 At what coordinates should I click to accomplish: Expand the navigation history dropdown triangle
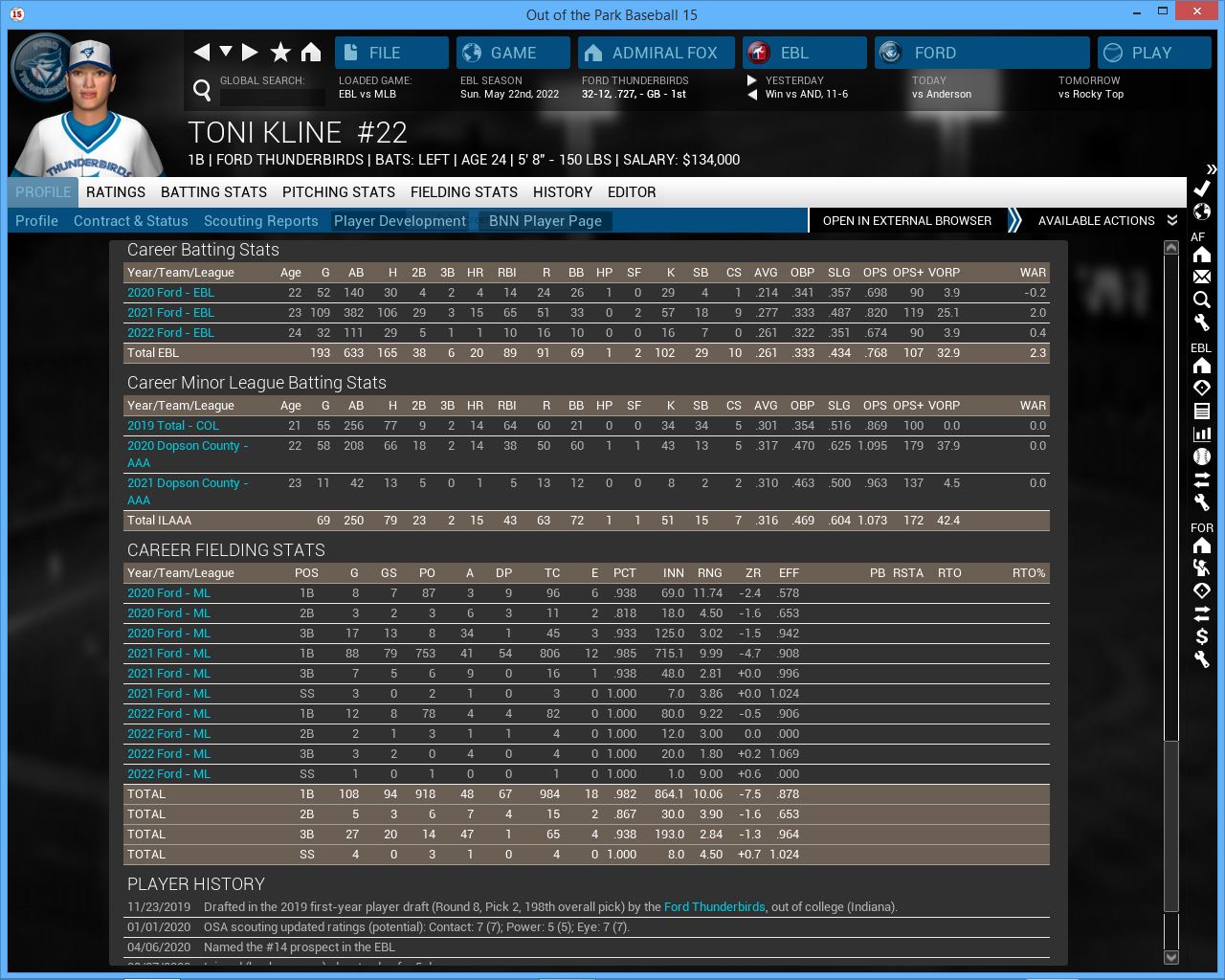click(226, 52)
